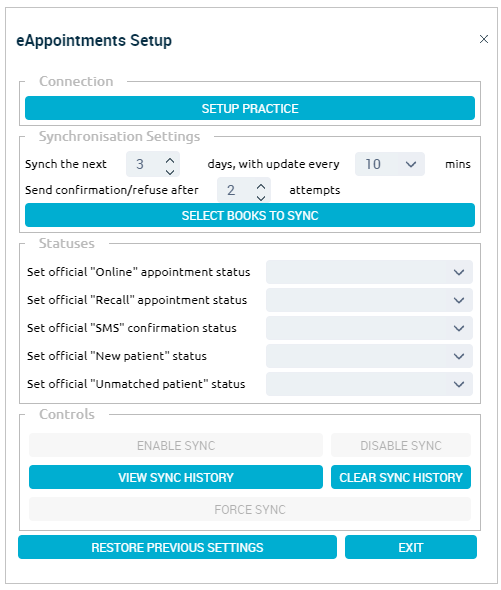The image size is (501, 590).
Task: Restore Previous Settings
Action: click(x=177, y=547)
